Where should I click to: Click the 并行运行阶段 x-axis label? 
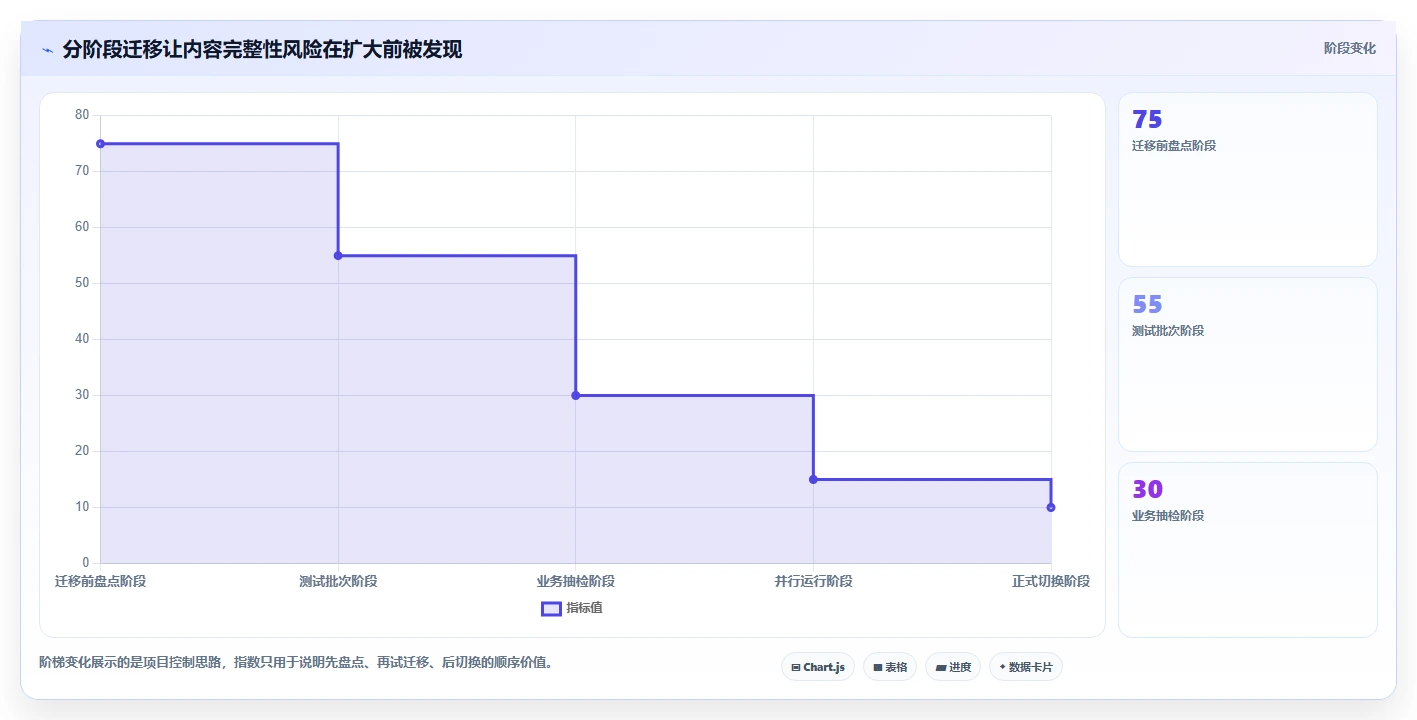(x=813, y=581)
